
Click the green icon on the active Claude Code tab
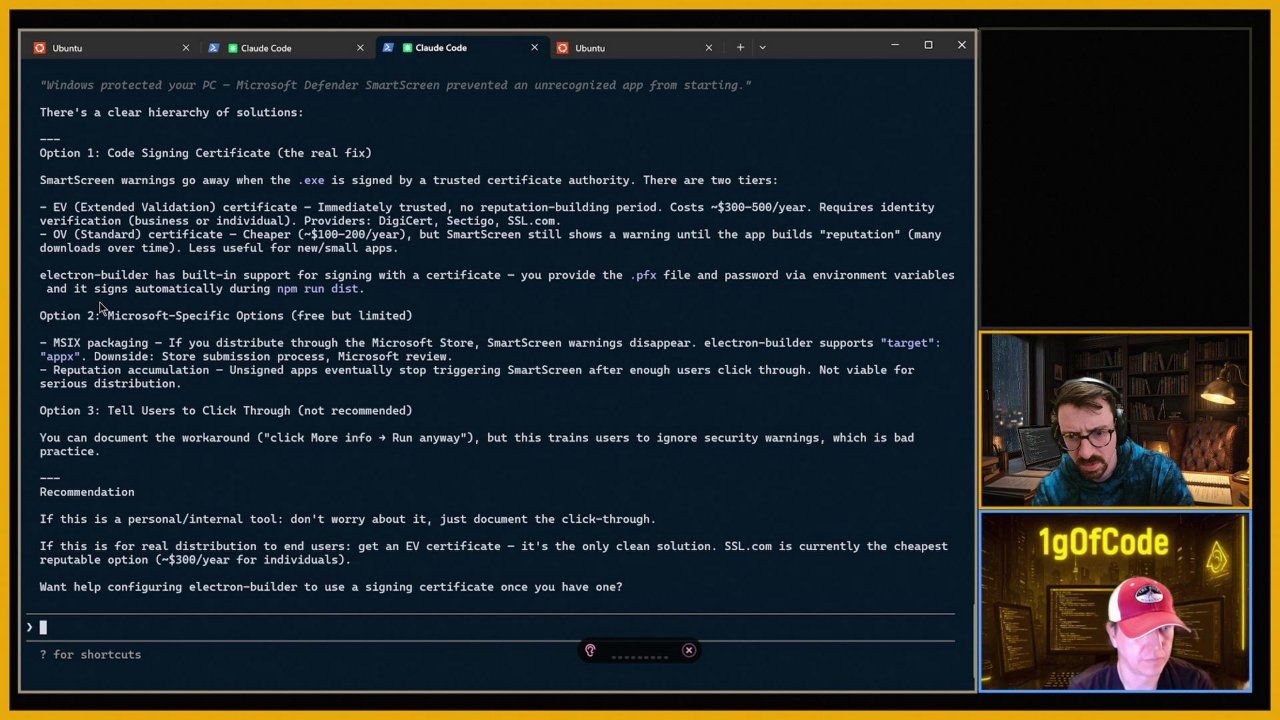pos(408,48)
